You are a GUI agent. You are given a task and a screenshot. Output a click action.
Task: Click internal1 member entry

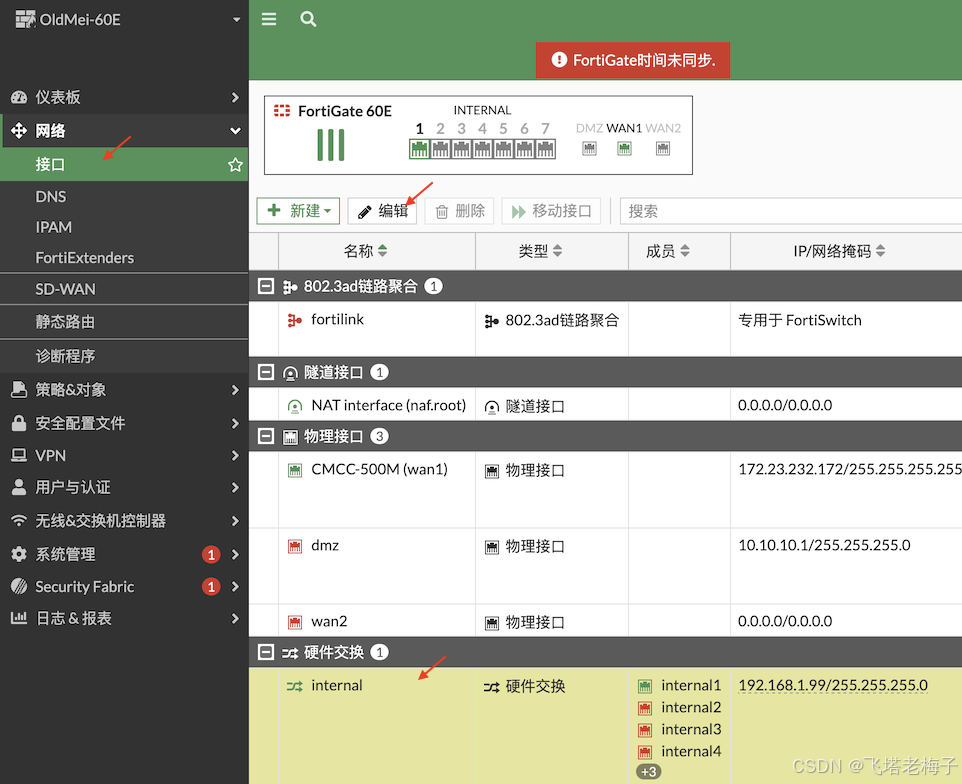pos(680,686)
